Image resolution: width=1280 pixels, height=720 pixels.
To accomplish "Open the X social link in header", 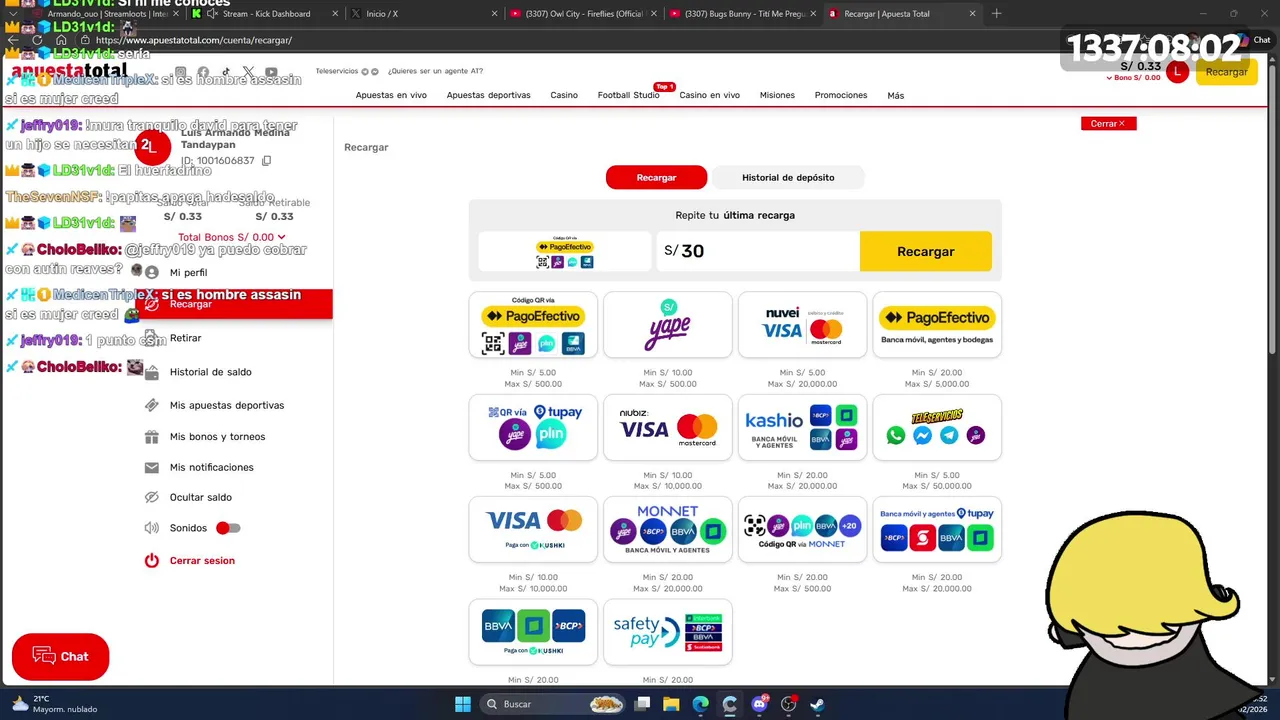I will [x=248, y=72].
